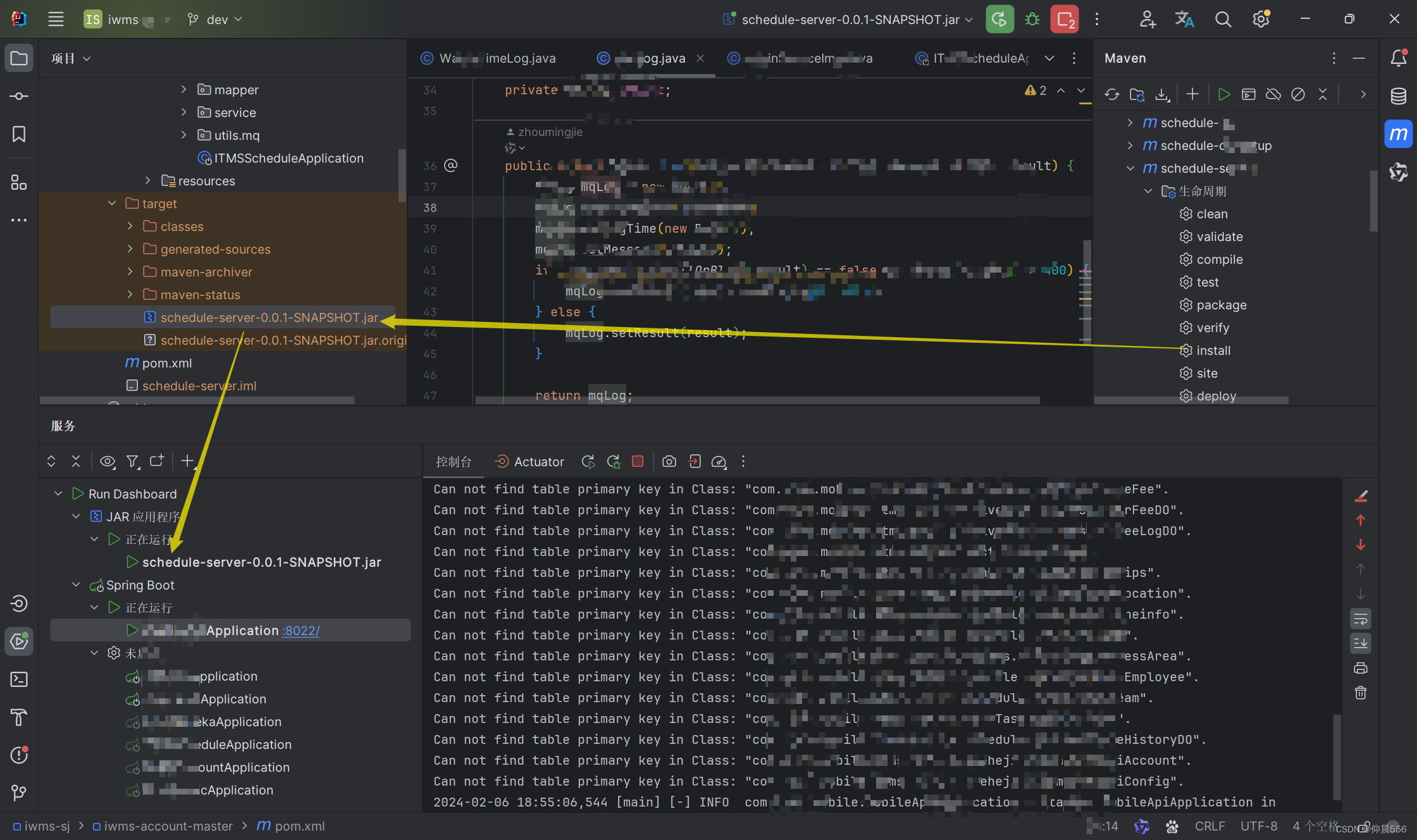
Task: Change the CRLF line separator setting
Action: click(1210, 826)
